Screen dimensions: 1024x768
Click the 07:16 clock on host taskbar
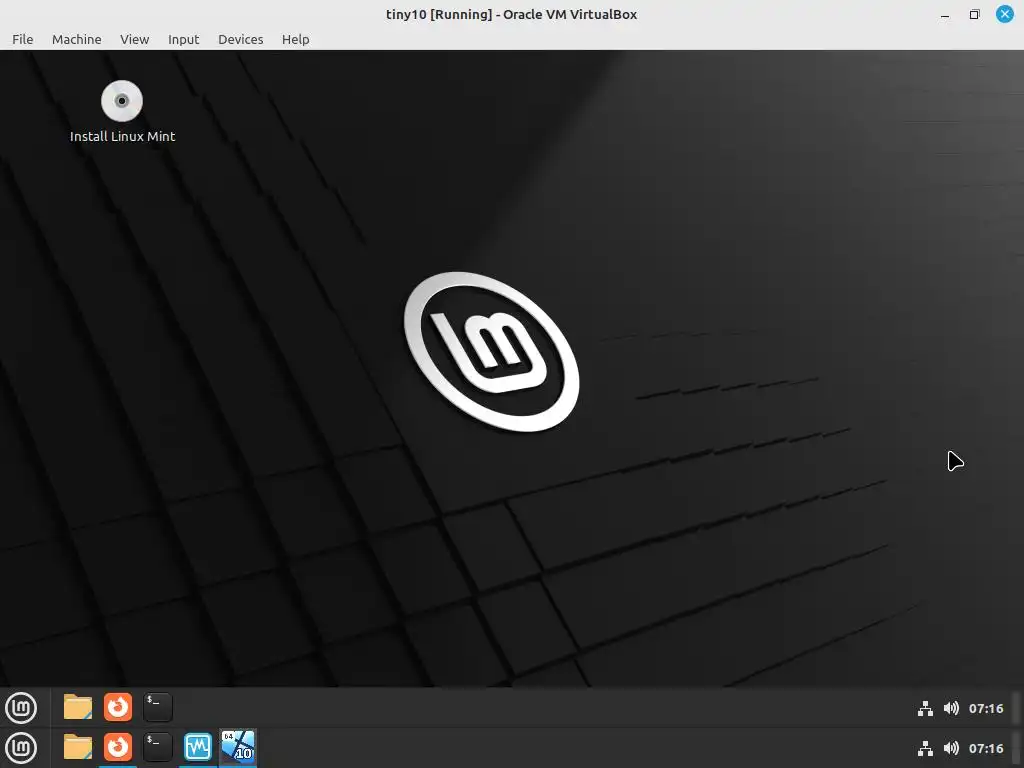pos(985,748)
